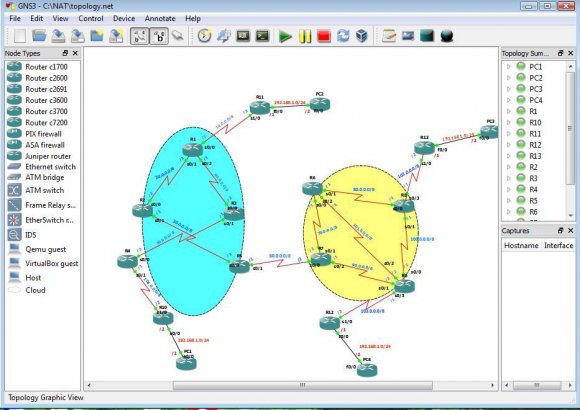The width and height of the screenshot is (580, 410).
Task: Select Router c3600 node type
Action: tap(43, 100)
